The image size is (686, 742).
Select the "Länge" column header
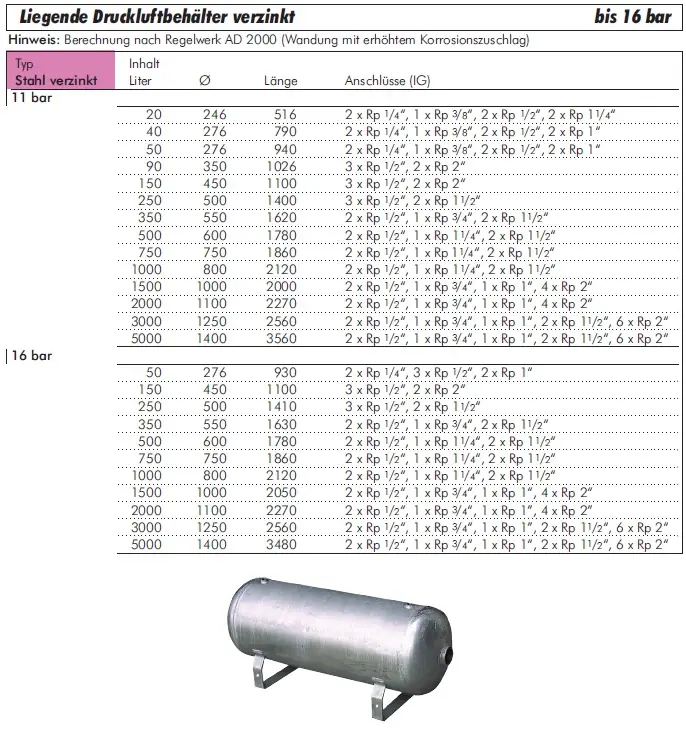(281, 81)
